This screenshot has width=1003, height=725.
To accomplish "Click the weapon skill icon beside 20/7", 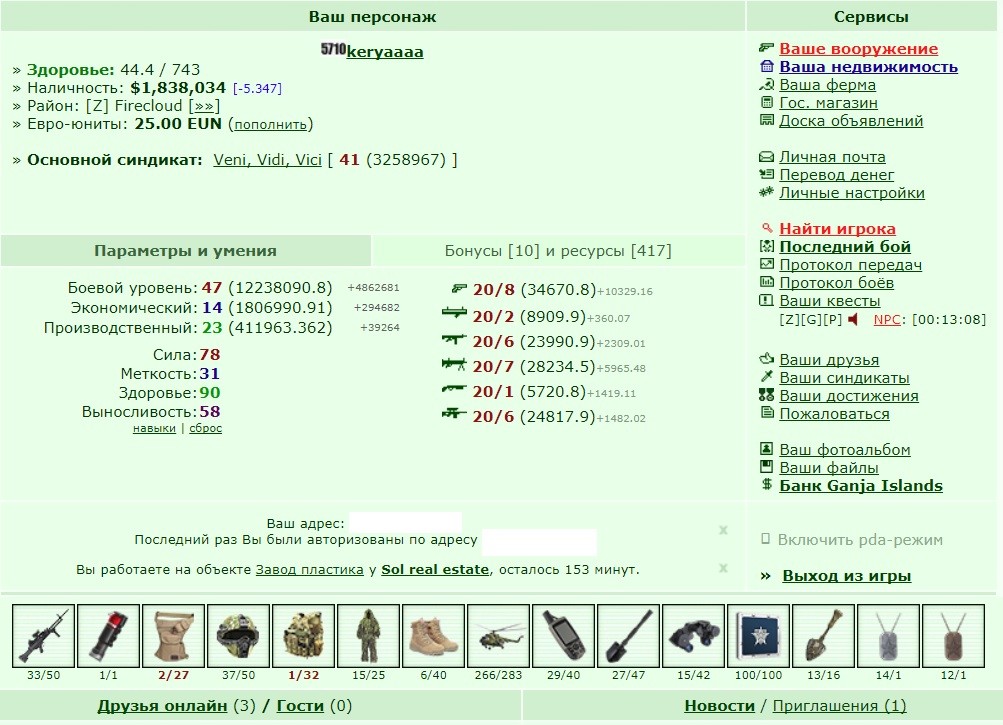I will point(454,364).
